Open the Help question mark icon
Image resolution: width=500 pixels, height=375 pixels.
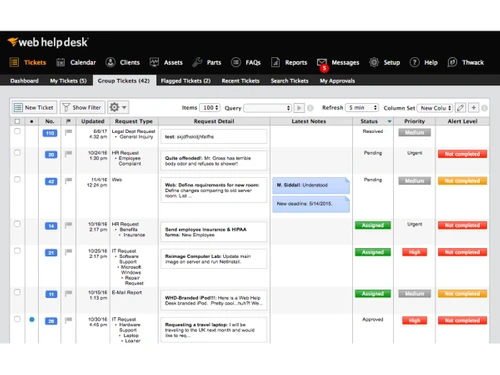coord(414,62)
